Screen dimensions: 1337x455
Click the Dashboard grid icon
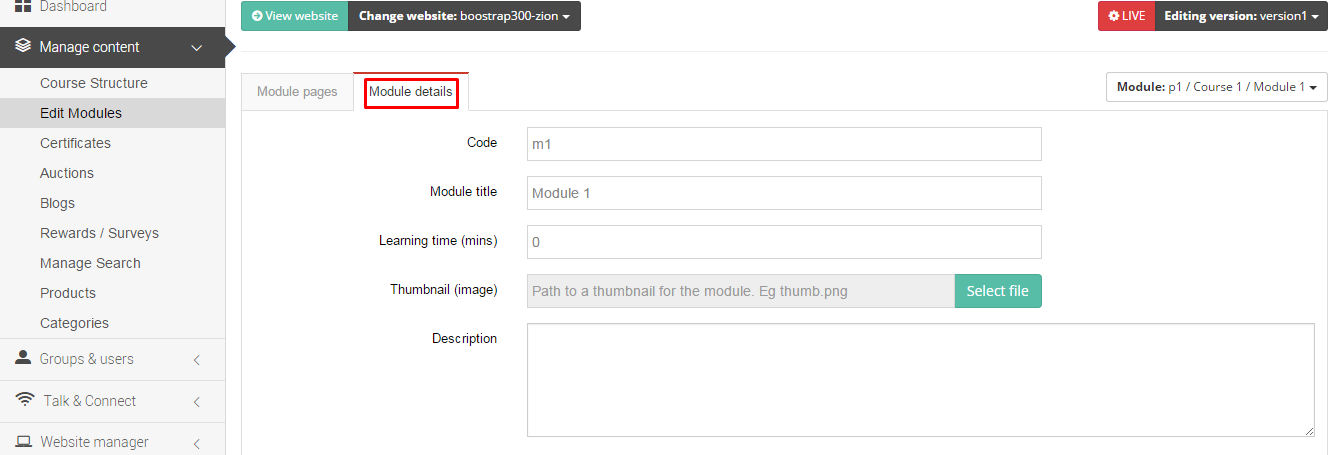[x=22, y=6]
